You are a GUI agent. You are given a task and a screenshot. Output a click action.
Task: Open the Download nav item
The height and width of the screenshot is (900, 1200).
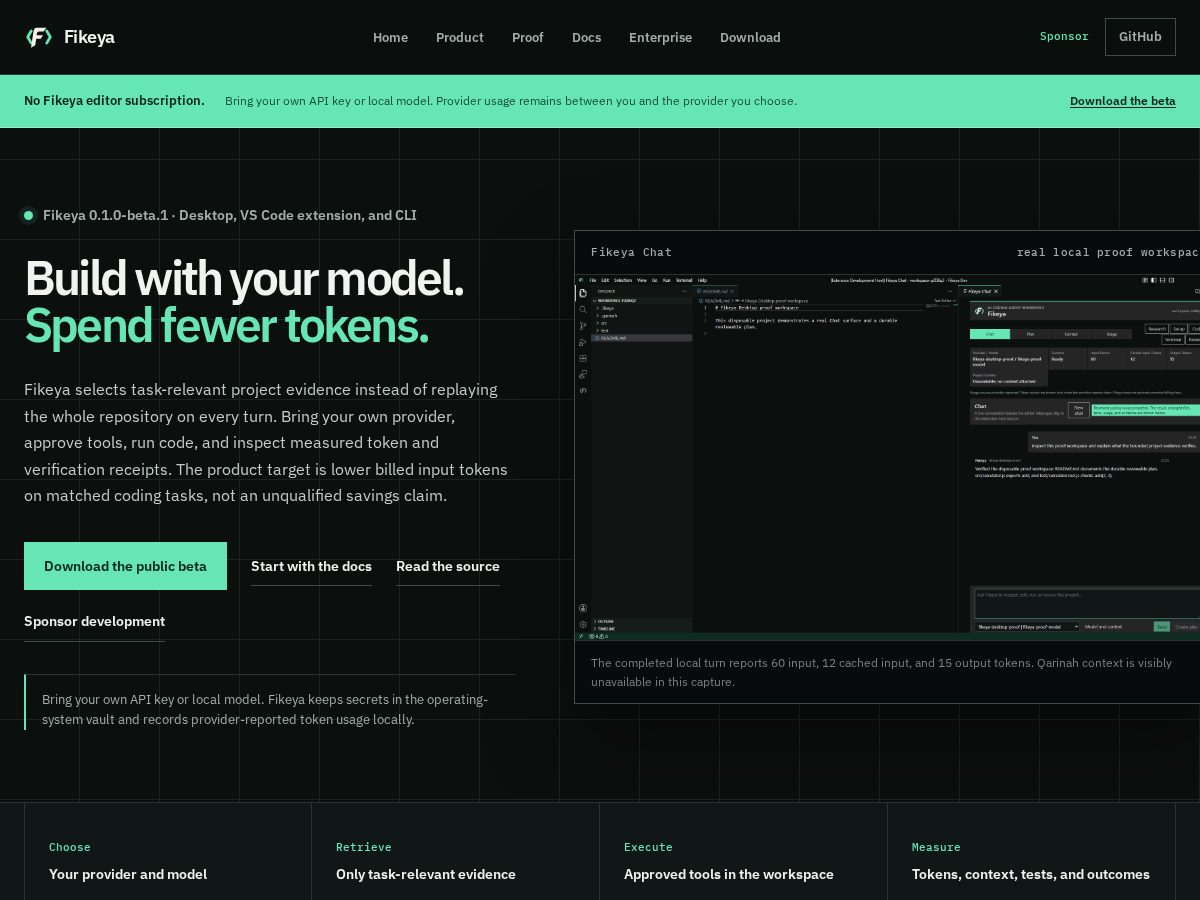pyautogui.click(x=750, y=37)
